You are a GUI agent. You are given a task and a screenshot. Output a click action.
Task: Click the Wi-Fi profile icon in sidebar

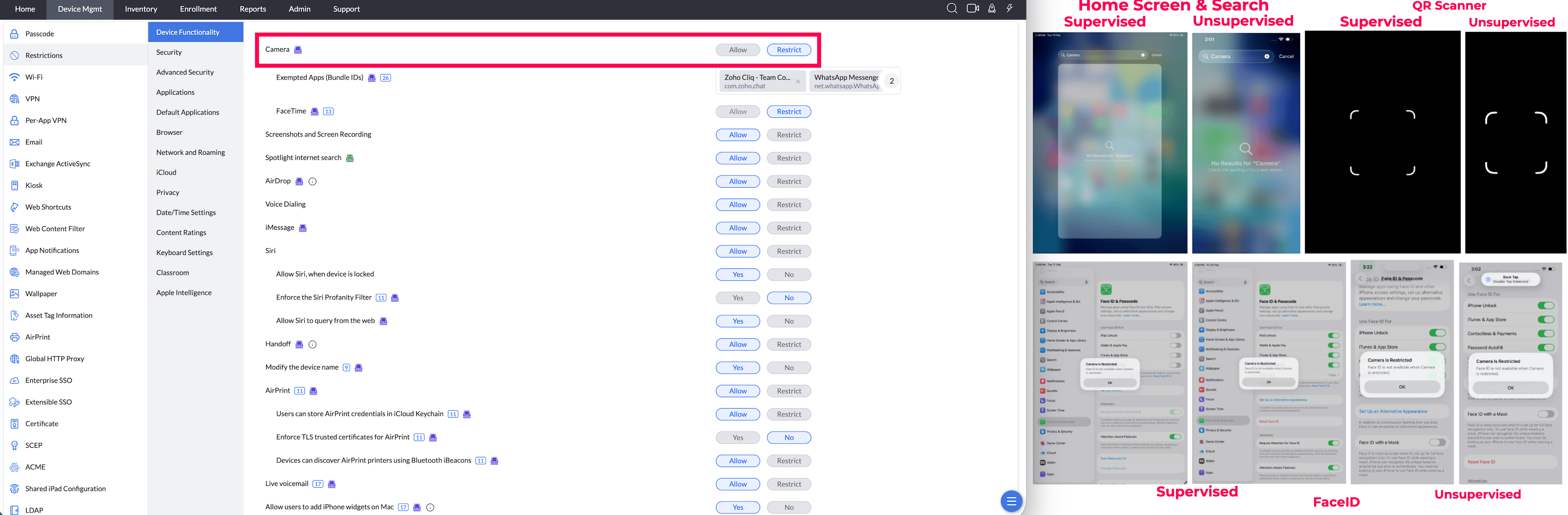click(x=15, y=77)
